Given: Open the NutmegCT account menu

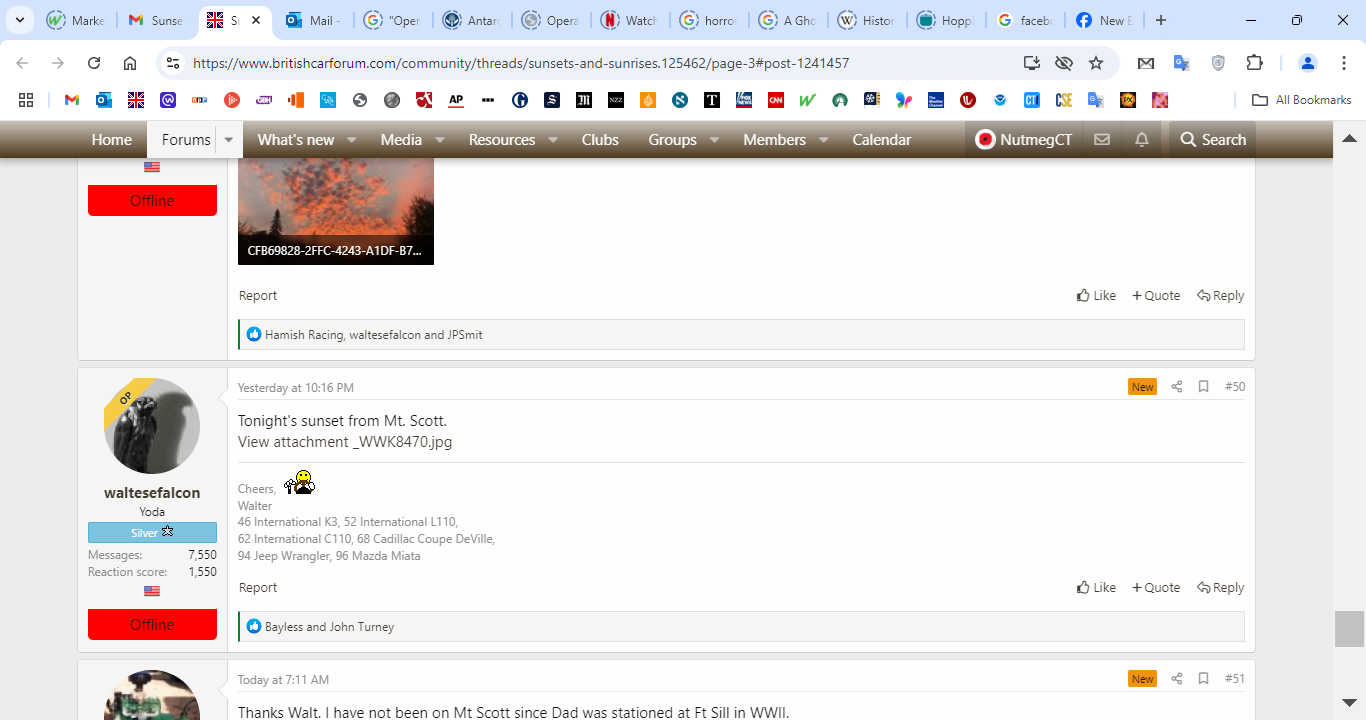Looking at the screenshot, I should coord(1024,140).
